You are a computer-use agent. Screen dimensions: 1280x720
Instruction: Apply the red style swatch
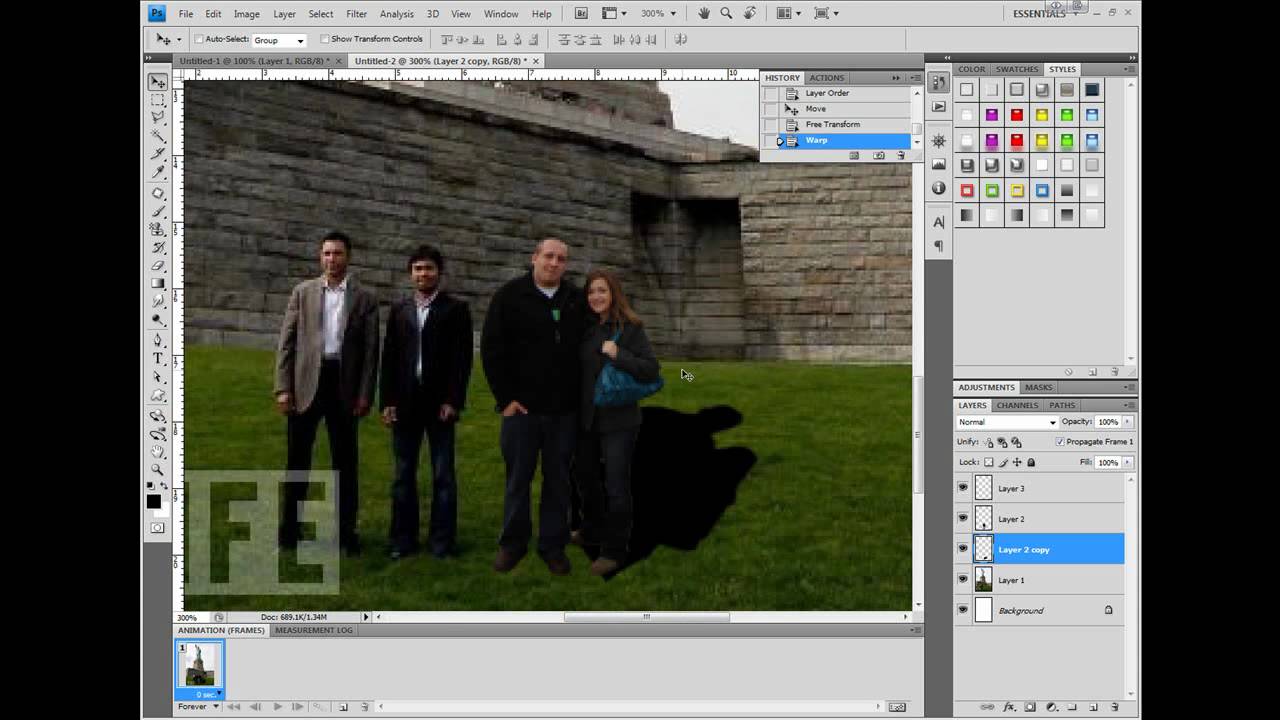tap(1017, 115)
